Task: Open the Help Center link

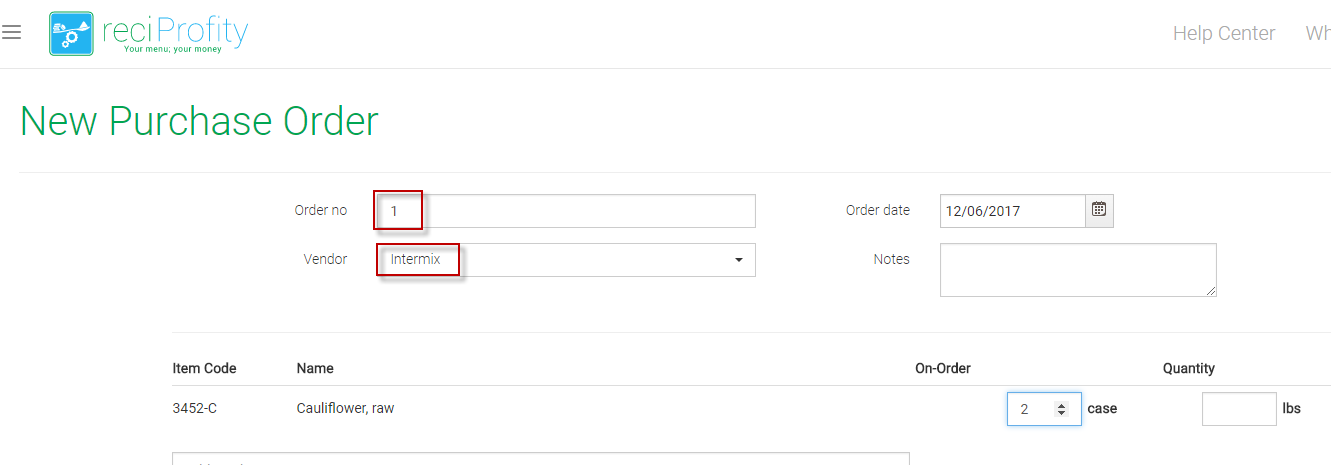Action: [1223, 34]
